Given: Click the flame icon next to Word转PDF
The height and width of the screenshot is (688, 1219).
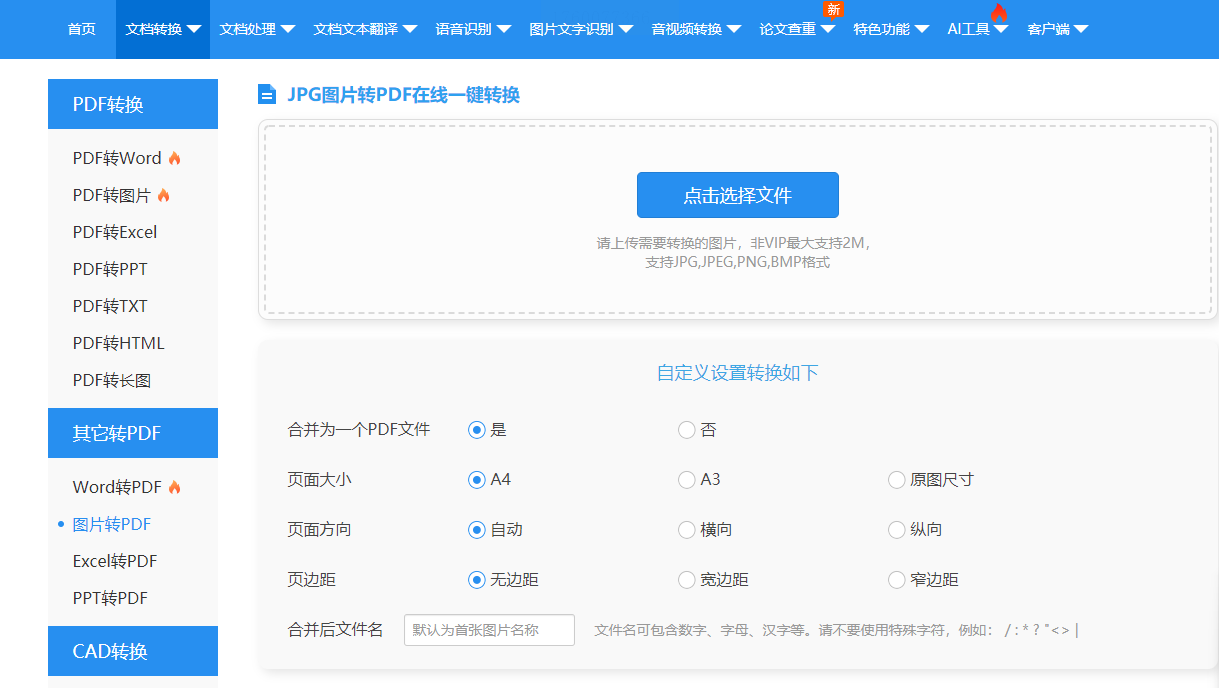Looking at the screenshot, I should point(175,487).
